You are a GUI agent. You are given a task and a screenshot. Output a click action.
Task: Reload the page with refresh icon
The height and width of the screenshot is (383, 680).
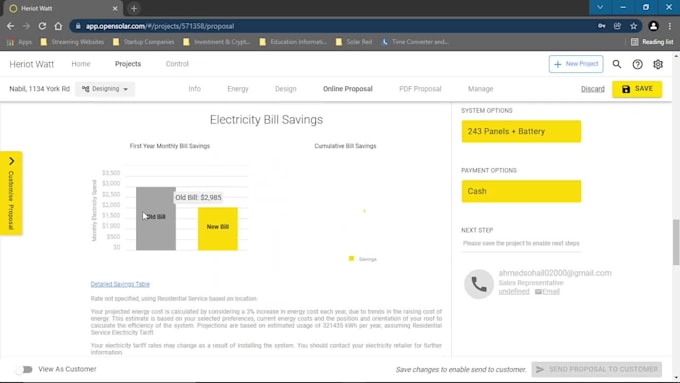42,26
